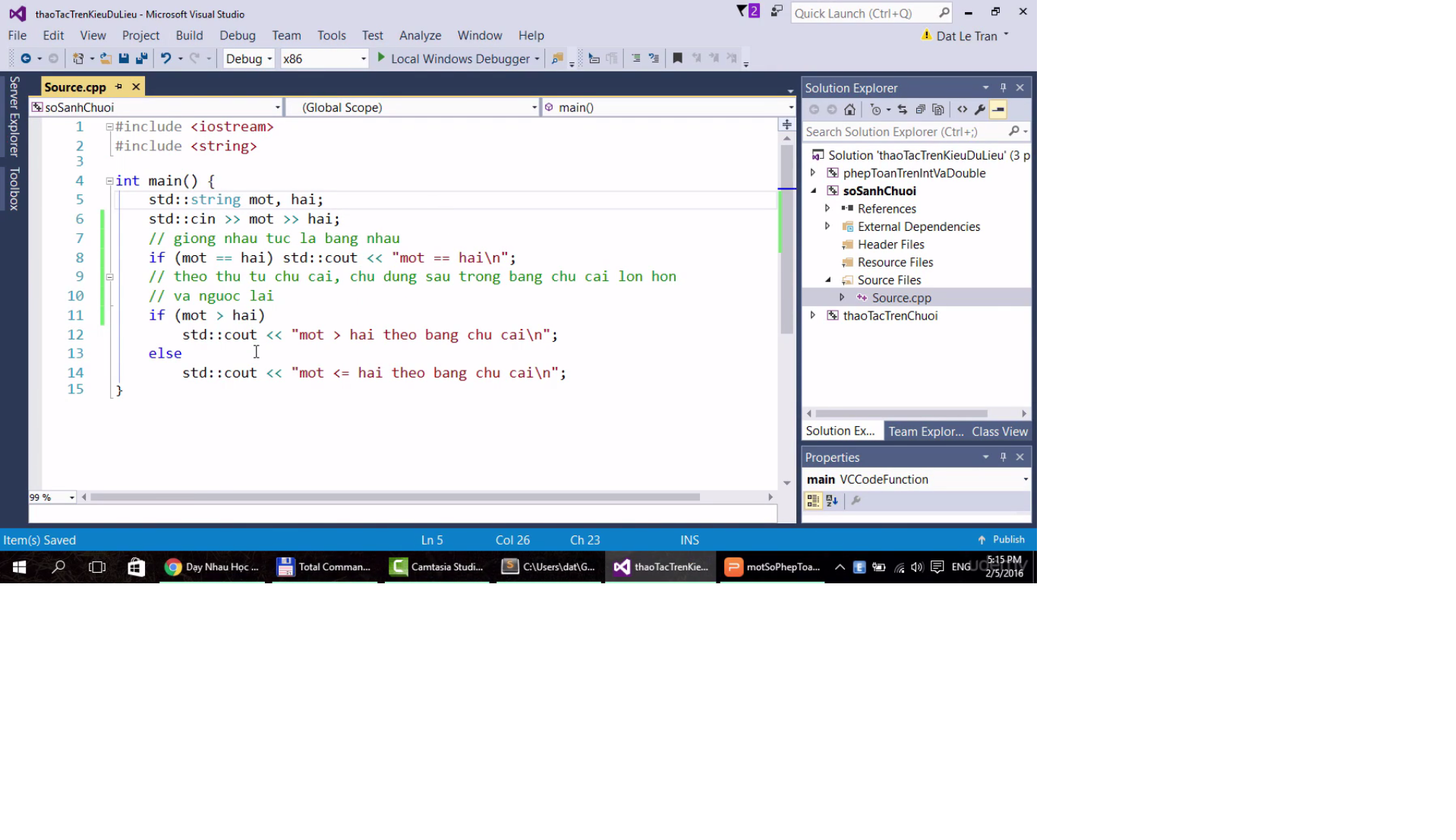Open the Build menu

click(188, 36)
